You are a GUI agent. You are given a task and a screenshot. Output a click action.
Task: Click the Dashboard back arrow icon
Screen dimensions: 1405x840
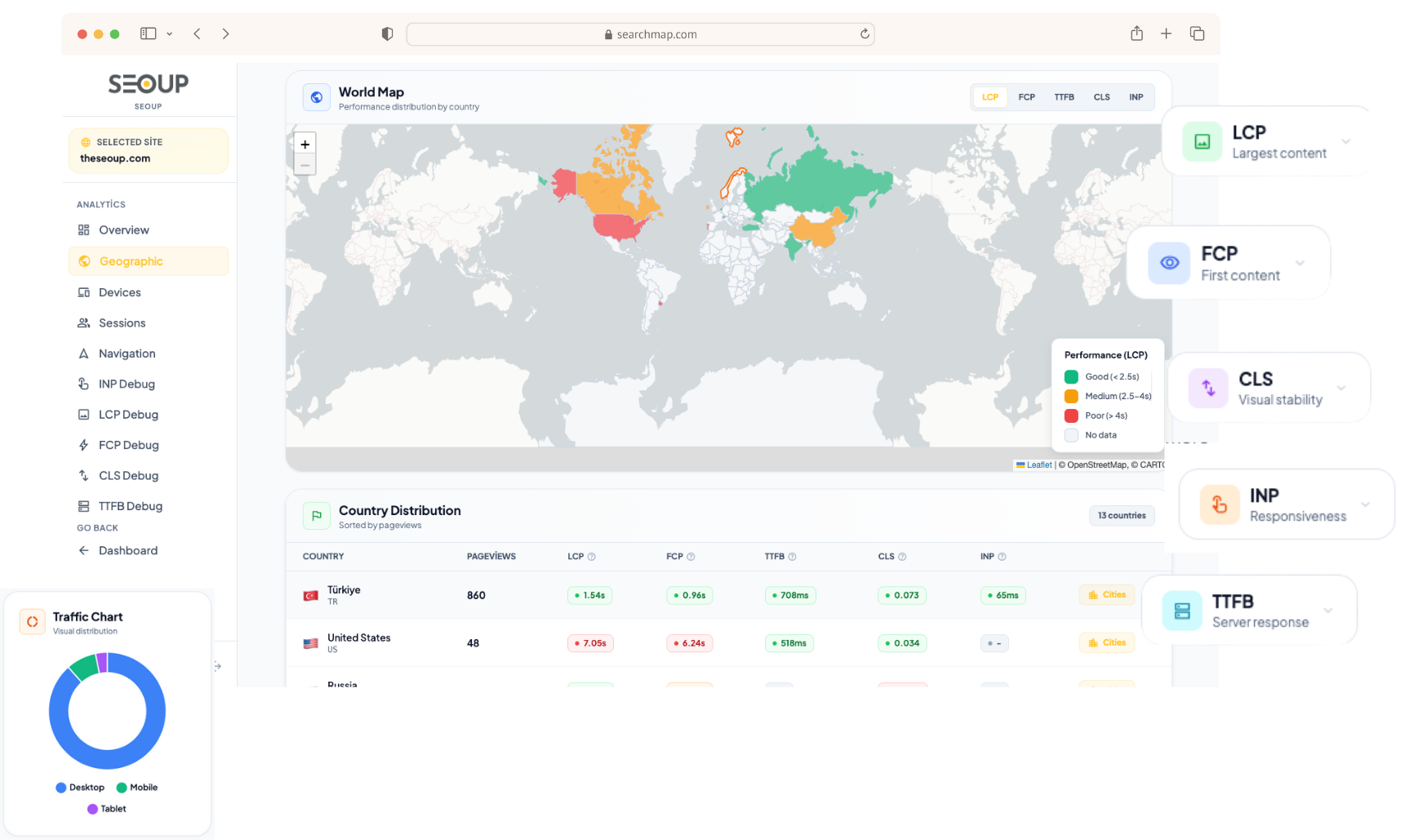83,550
